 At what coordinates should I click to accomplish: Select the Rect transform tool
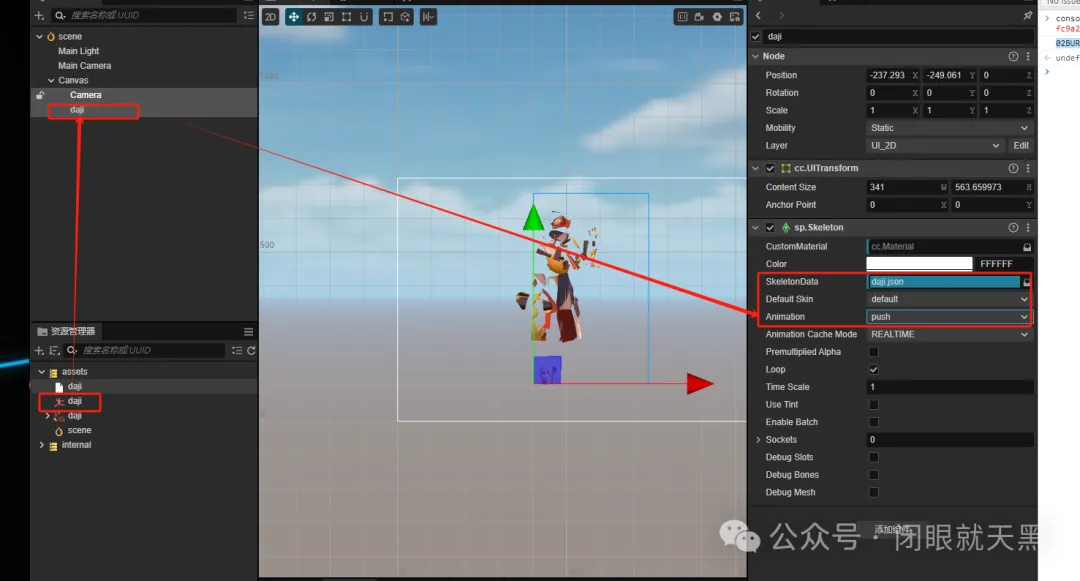(346, 17)
